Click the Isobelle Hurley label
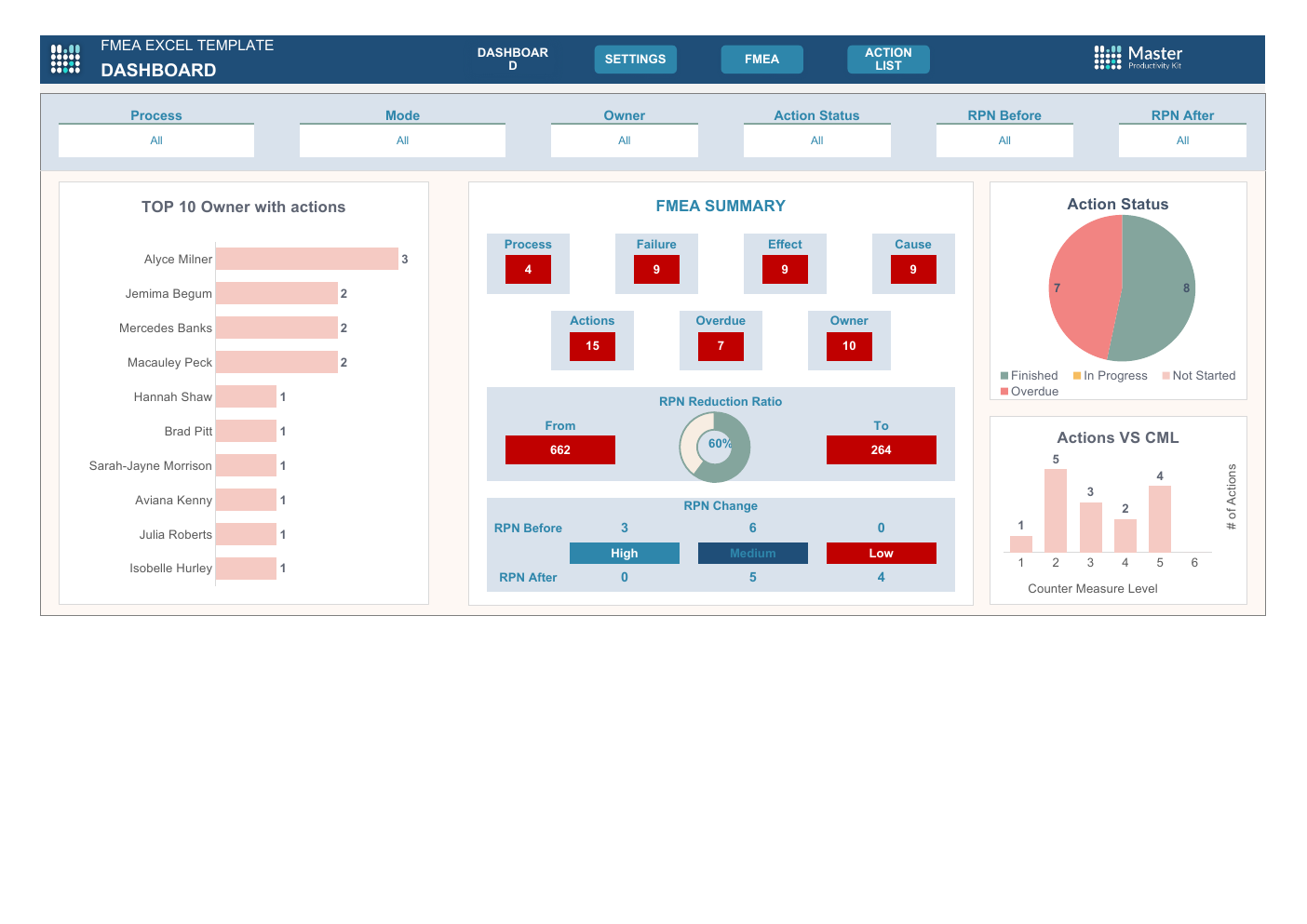1307x924 pixels. click(x=170, y=568)
